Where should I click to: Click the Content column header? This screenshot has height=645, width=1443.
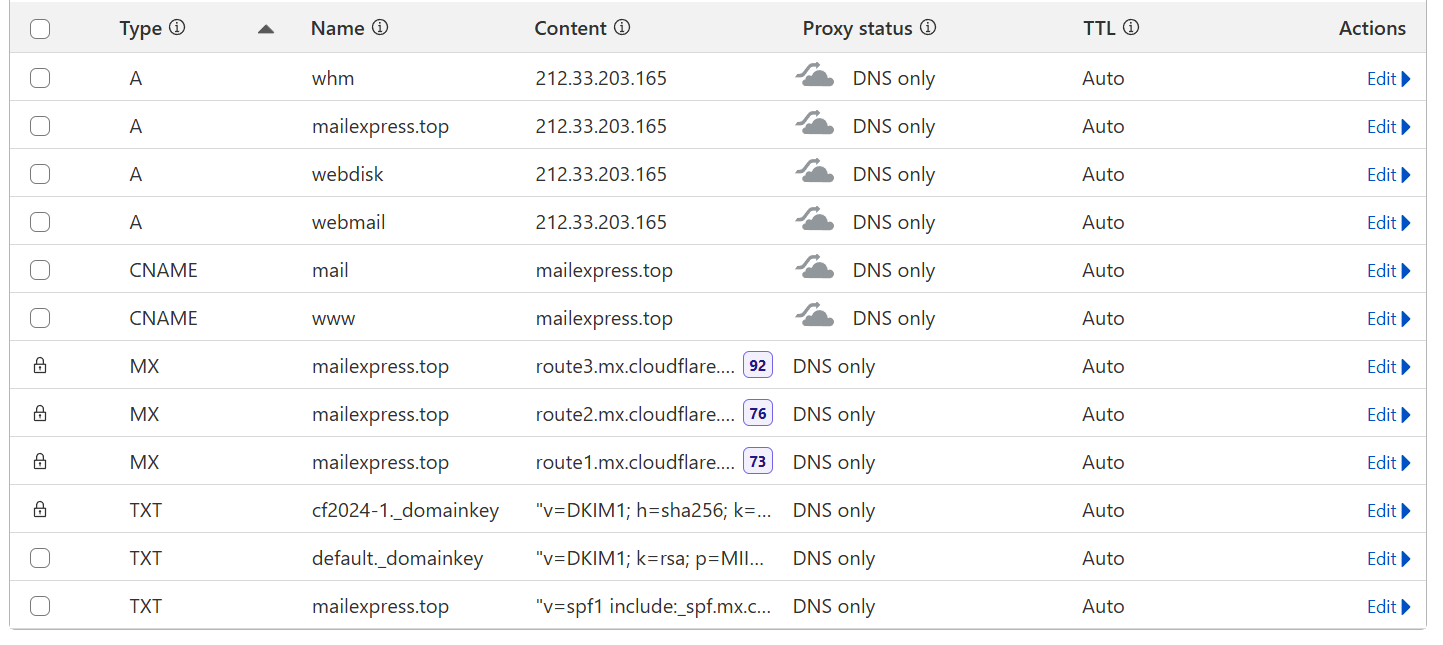(571, 28)
